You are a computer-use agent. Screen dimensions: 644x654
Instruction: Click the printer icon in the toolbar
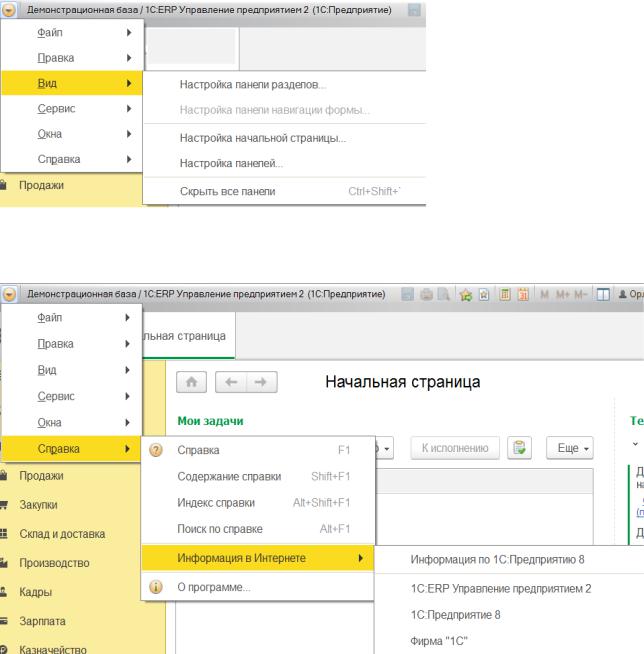coord(426,294)
